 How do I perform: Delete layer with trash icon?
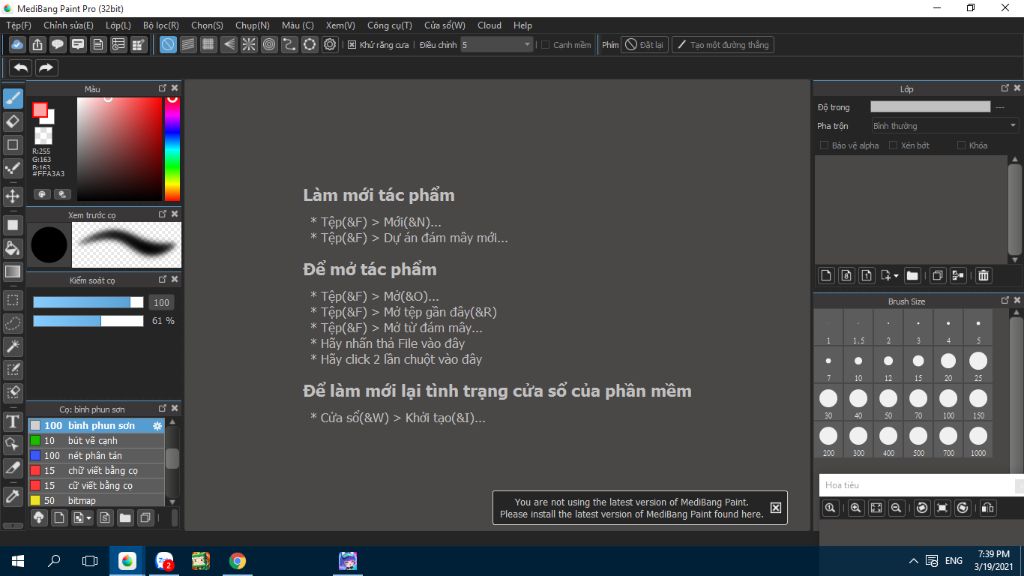pyautogui.click(x=984, y=276)
